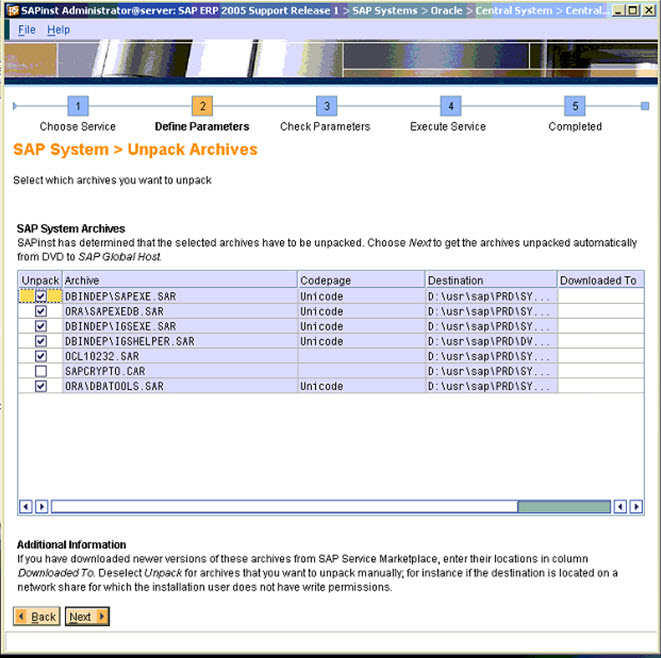Select step 4 Execute Service marker
661x658 pixels.
451,106
